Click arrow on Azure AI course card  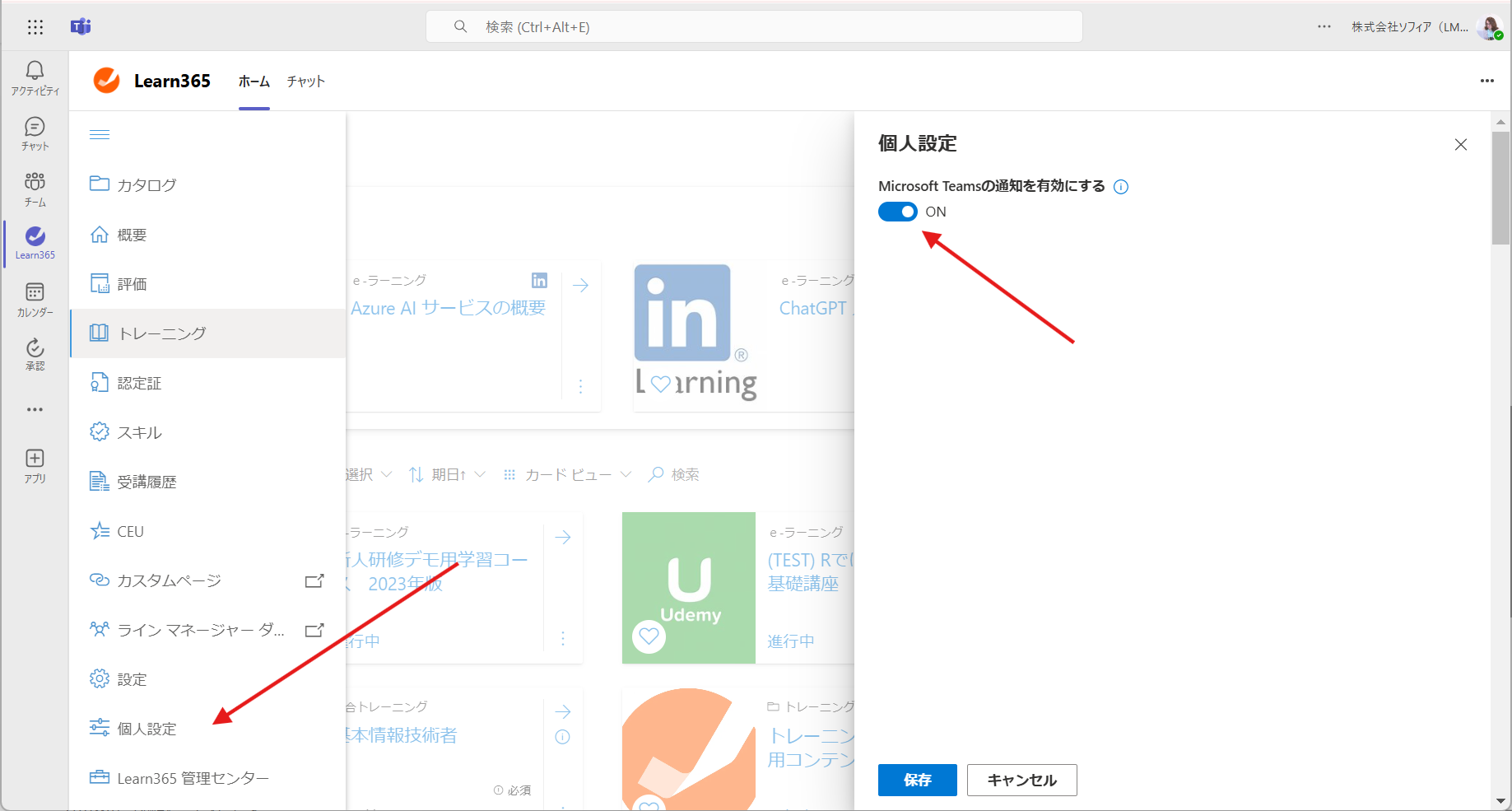pyautogui.click(x=581, y=285)
